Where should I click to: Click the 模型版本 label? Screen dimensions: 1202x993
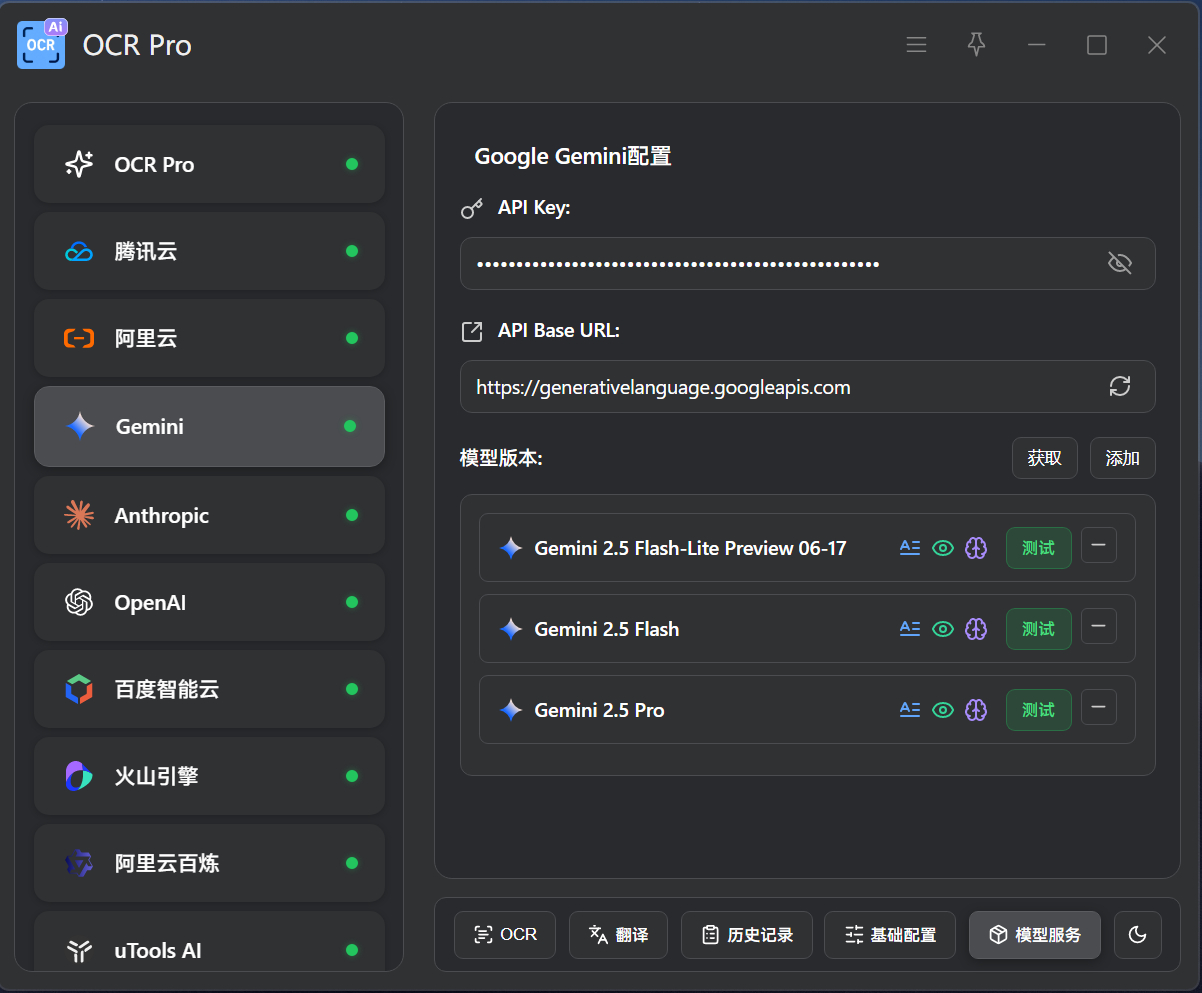click(x=501, y=458)
